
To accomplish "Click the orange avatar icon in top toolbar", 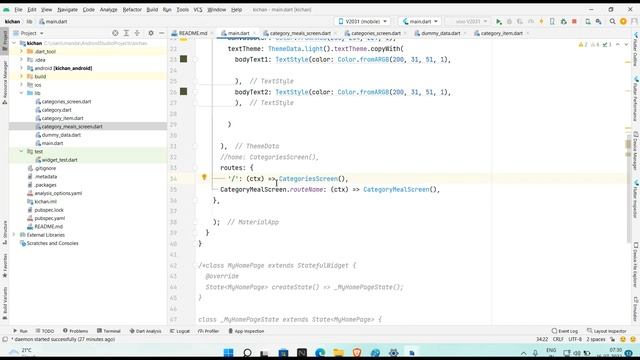I will click(x=623, y=21).
